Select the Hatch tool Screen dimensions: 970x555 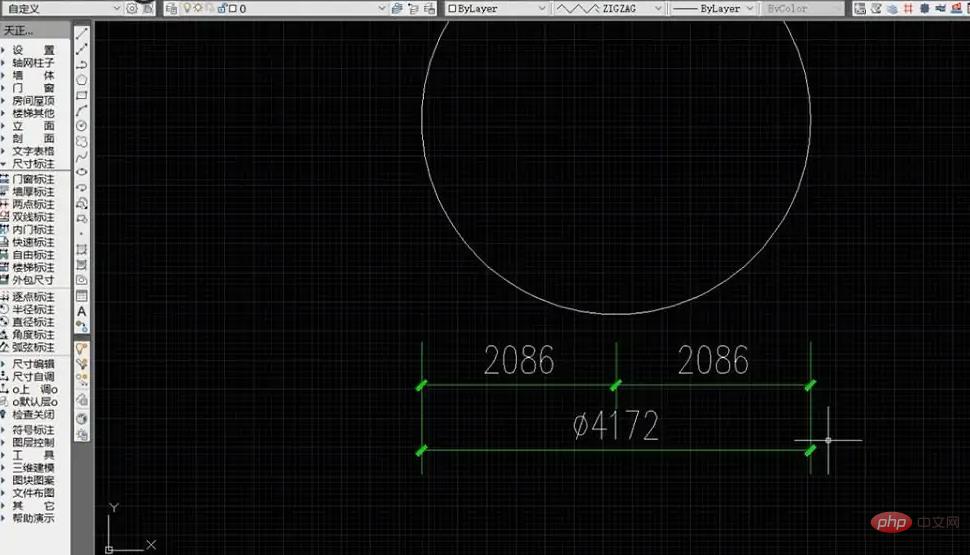point(81,249)
